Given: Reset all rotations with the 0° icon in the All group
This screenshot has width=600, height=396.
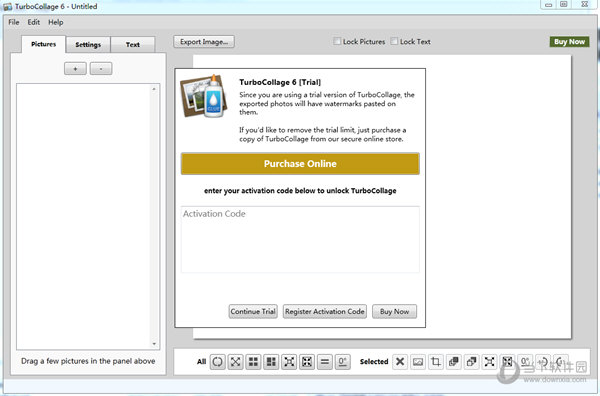Looking at the screenshot, I should 342,362.
